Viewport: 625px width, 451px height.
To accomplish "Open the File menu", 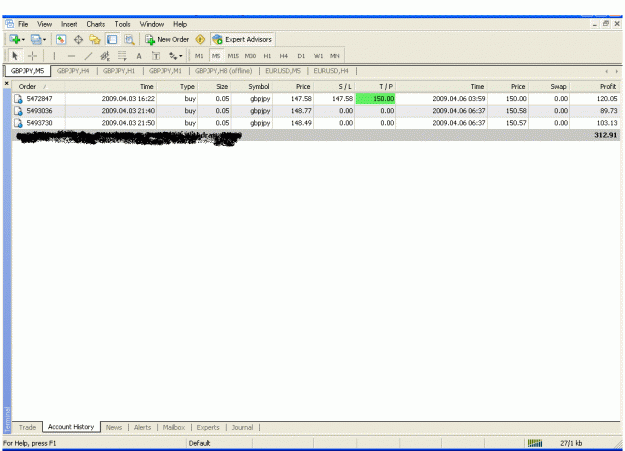I will (x=23, y=24).
